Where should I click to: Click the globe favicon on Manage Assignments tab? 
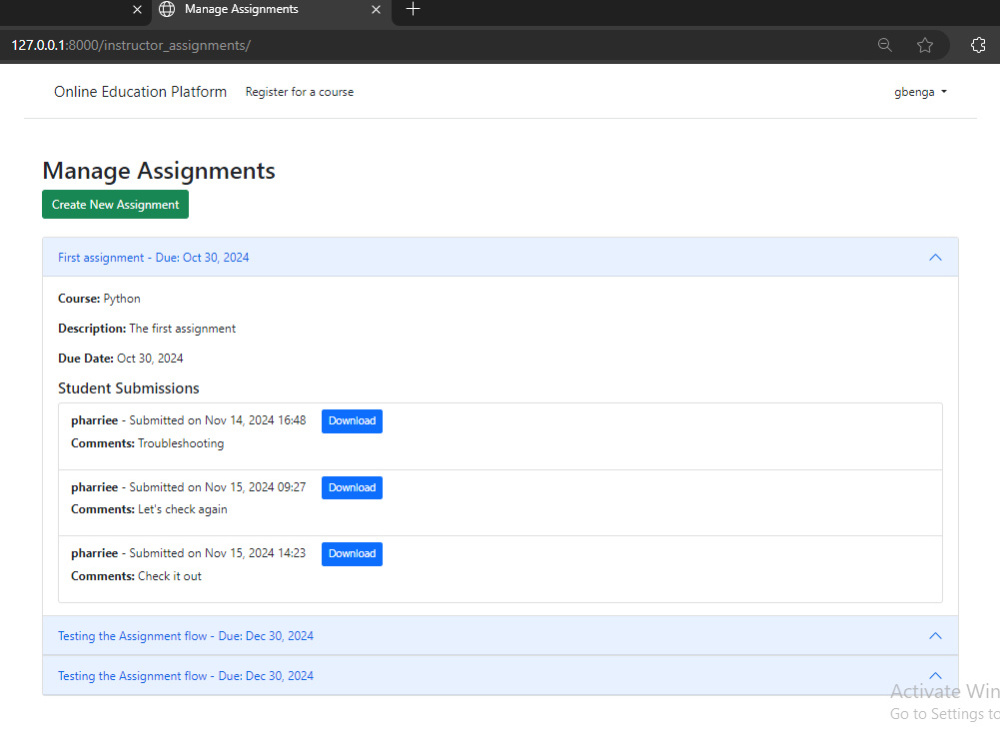pos(167,9)
